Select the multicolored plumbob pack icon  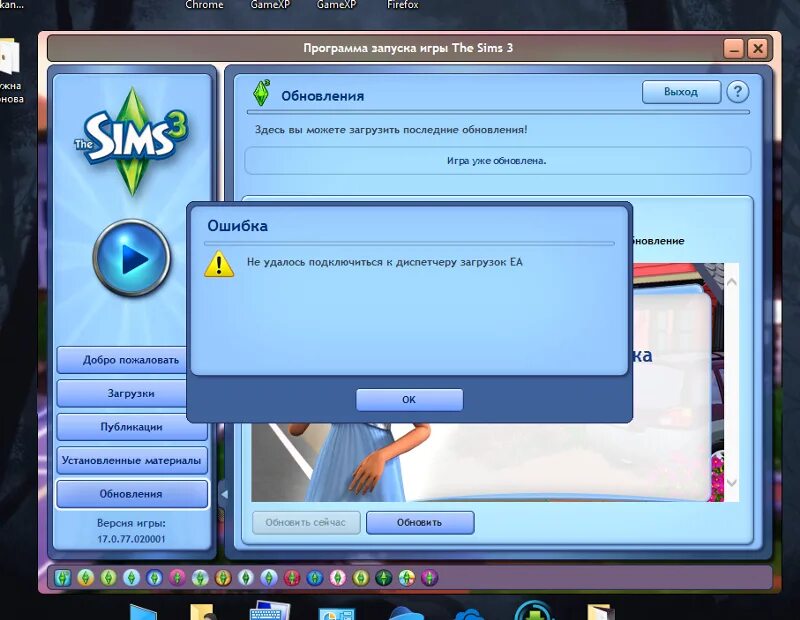pos(407,578)
